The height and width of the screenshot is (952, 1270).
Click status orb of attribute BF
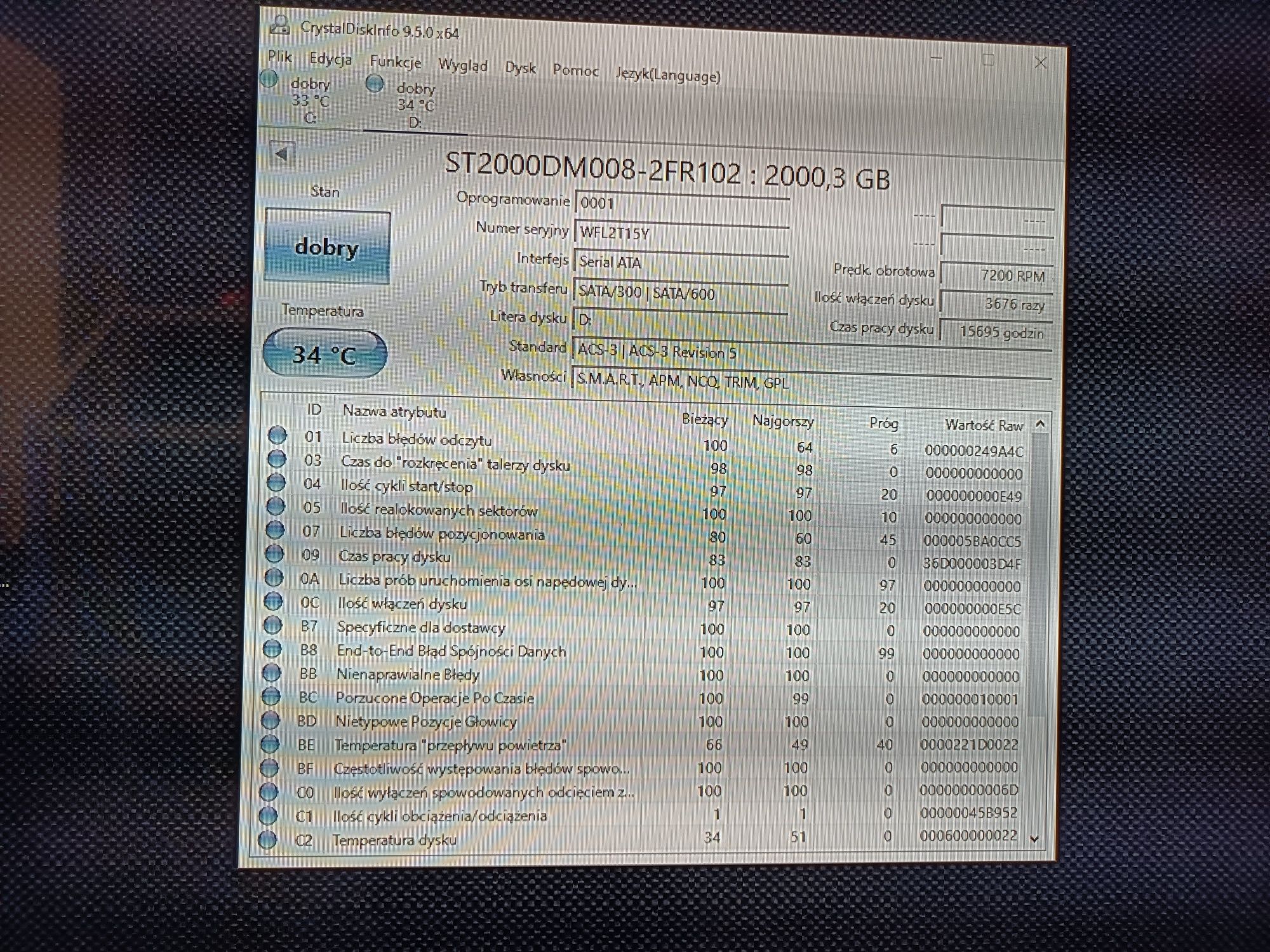pyautogui.click(x=269, y=767)
